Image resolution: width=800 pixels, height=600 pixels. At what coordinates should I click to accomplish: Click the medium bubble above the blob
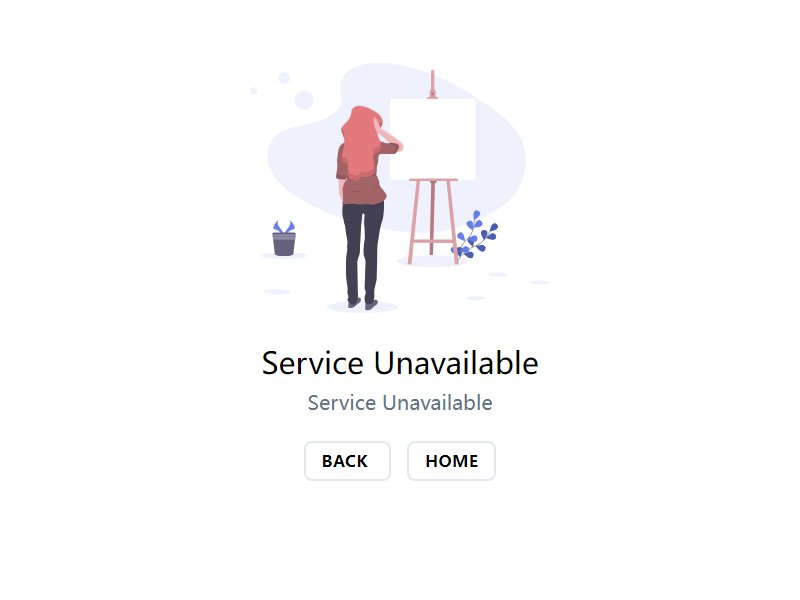(284, 78)
